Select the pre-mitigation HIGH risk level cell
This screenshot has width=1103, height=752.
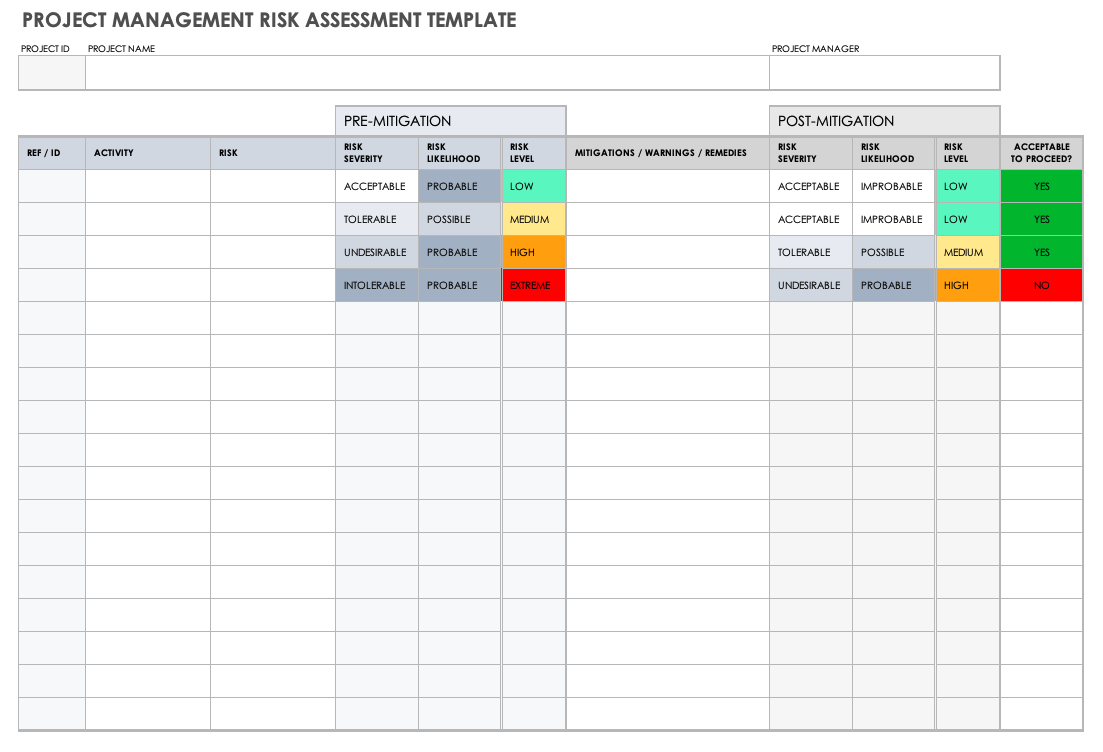coord(533,253)
